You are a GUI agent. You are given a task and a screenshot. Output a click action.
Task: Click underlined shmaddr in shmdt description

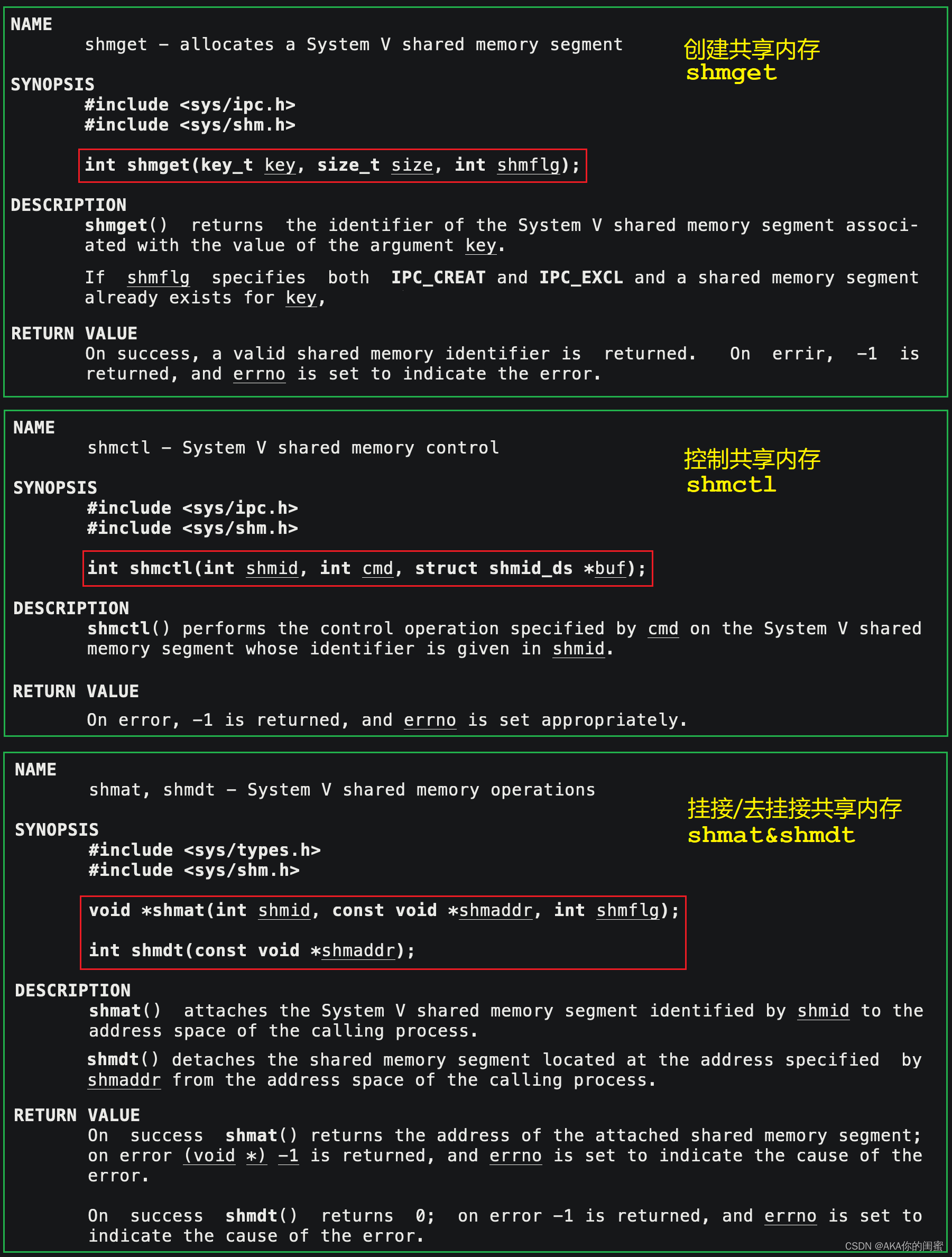(x=124, y=1080)
